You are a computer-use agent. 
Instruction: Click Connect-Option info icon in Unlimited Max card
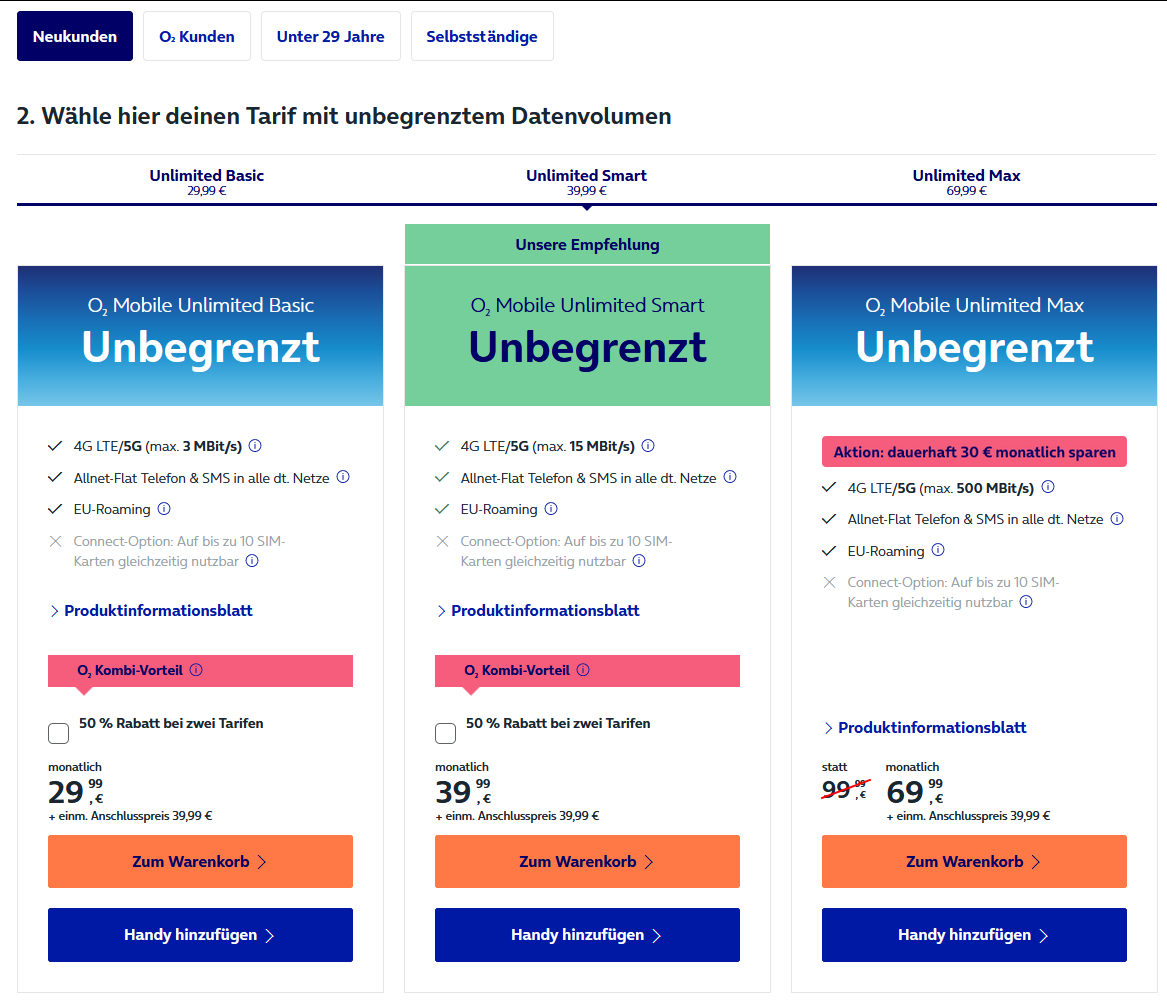pyautogui.click(x=1026, y=602)
